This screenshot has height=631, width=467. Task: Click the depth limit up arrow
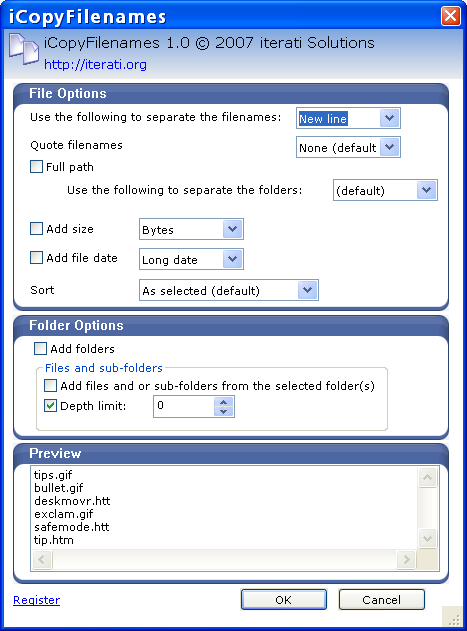click(x=224, y=402)
